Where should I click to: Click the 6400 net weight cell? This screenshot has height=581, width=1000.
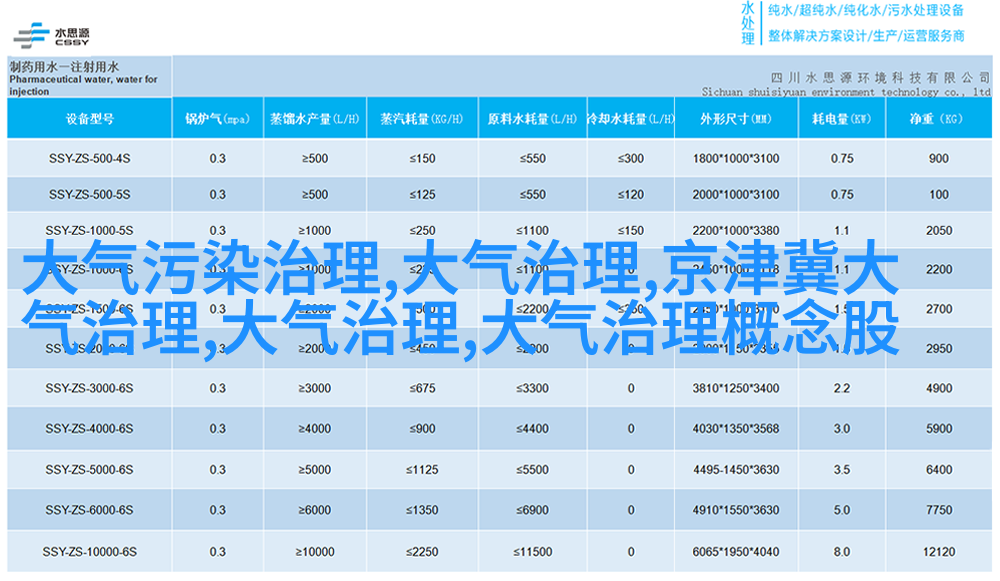939,469
